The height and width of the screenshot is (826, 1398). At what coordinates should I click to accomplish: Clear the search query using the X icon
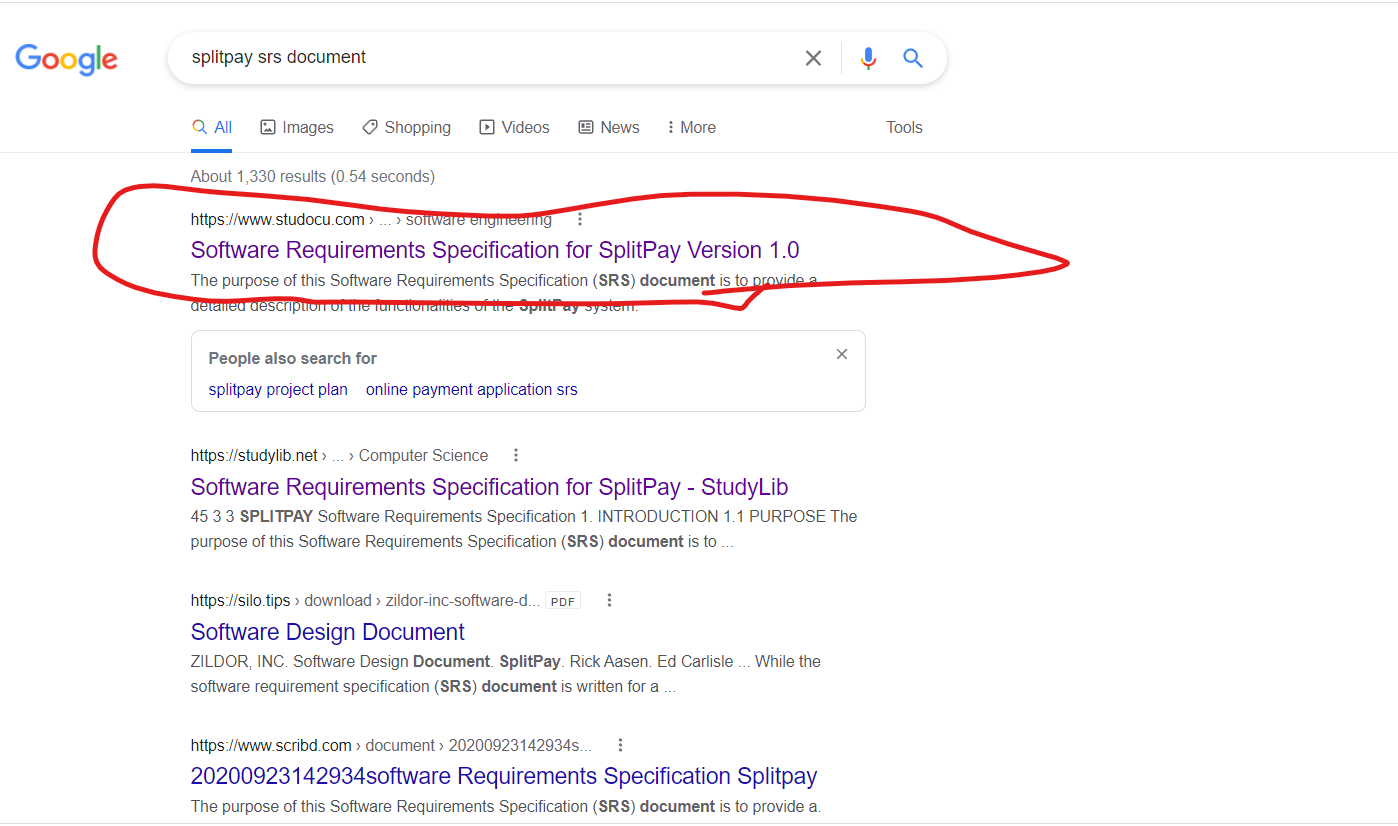813,57
